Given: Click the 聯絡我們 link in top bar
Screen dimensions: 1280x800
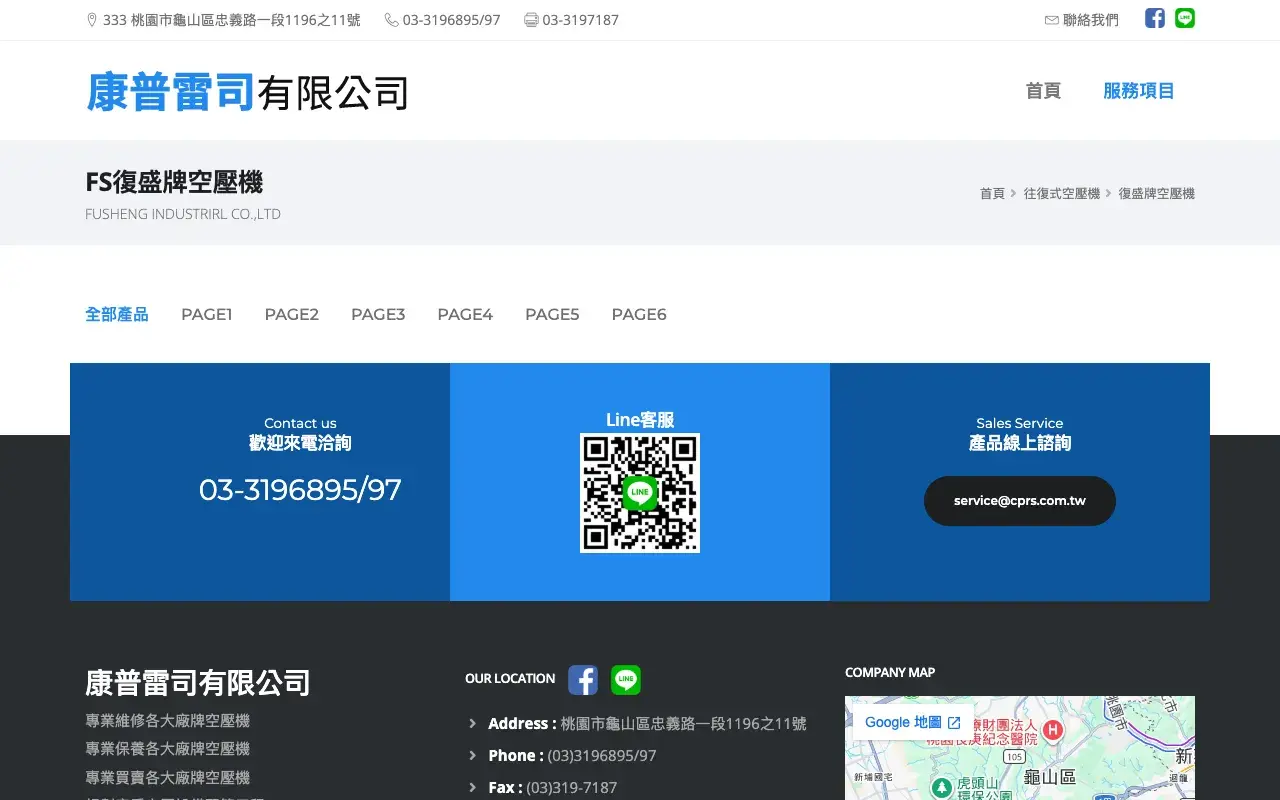Looking at the screenshot, I should click(x=1091, y=20).
